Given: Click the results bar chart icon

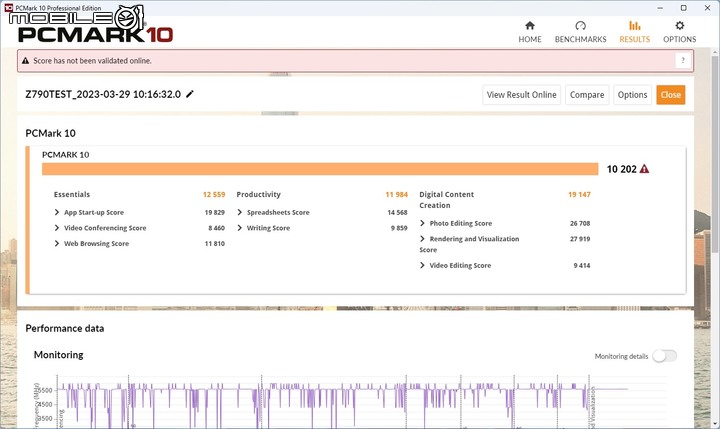Looking at the screenshot, I should (635, 25).
